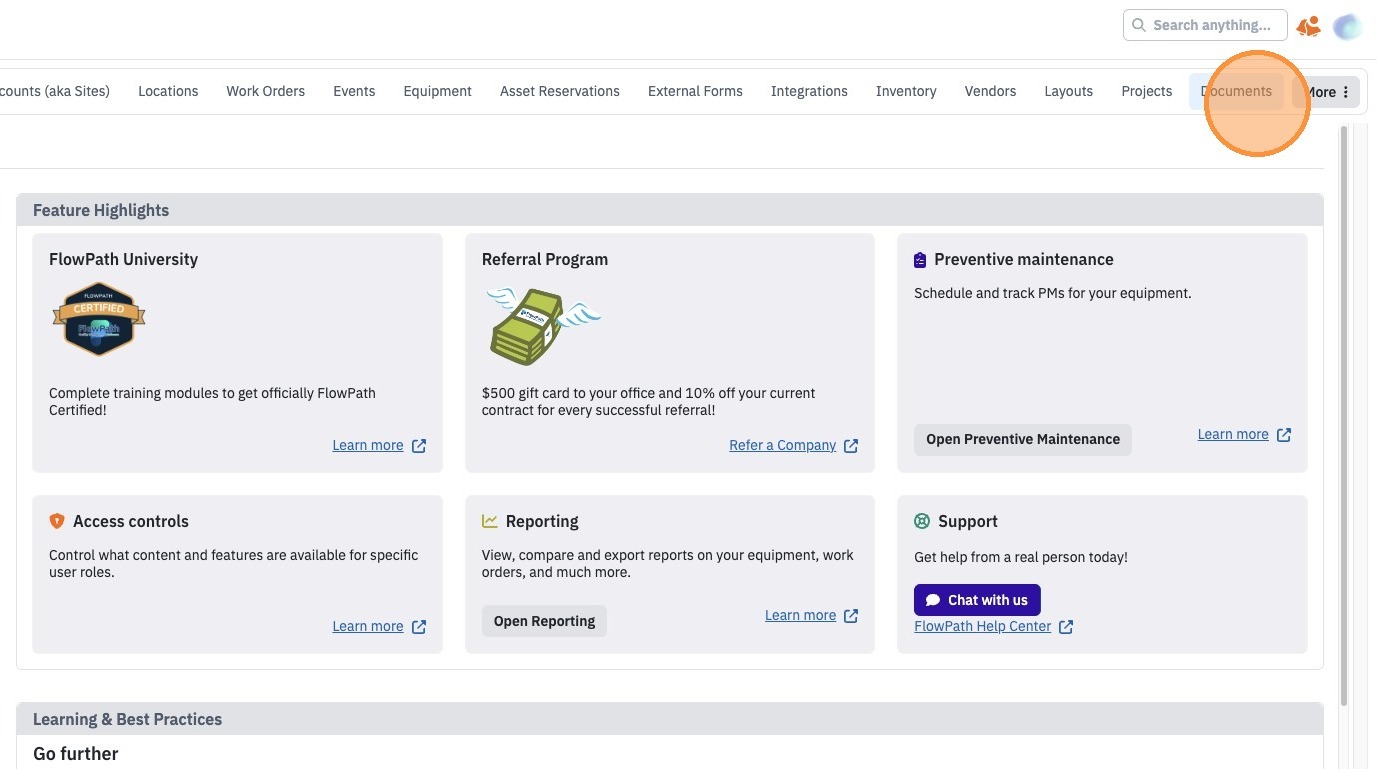The height and width of the screenshot is (769, 1377).
Task: Switch to the Events tab
Action: [x=354, y=91]
